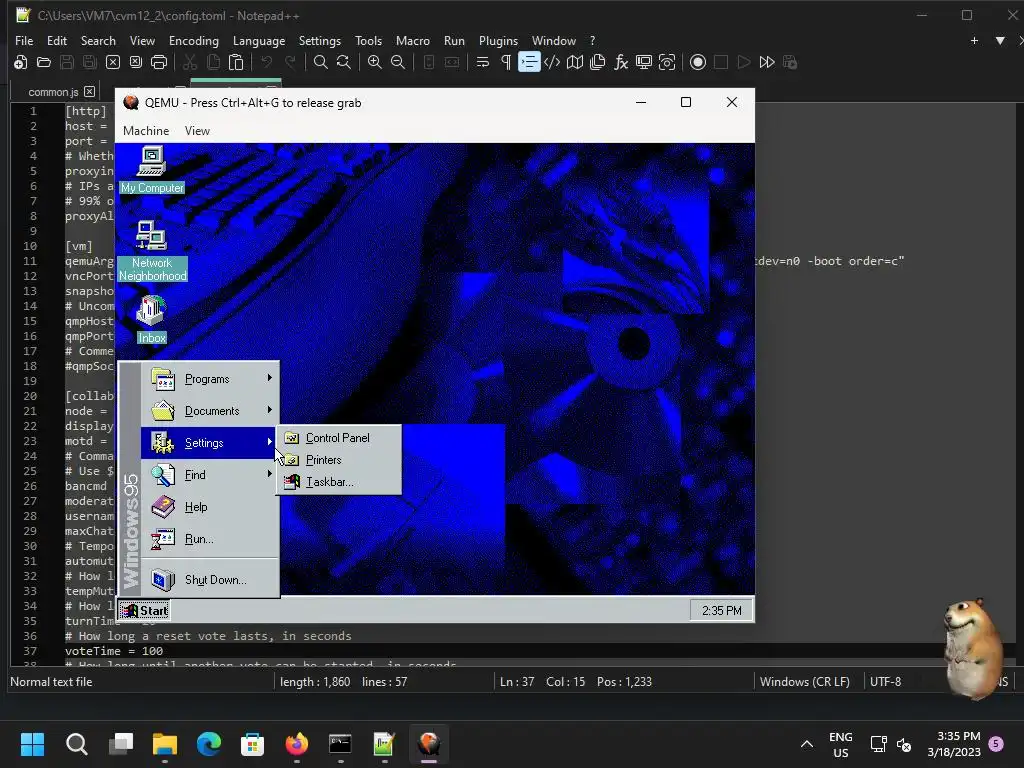1024x768 pixels.
Task: Toggle the highlighted indent guide button
Action: click(x=529, y=62)
